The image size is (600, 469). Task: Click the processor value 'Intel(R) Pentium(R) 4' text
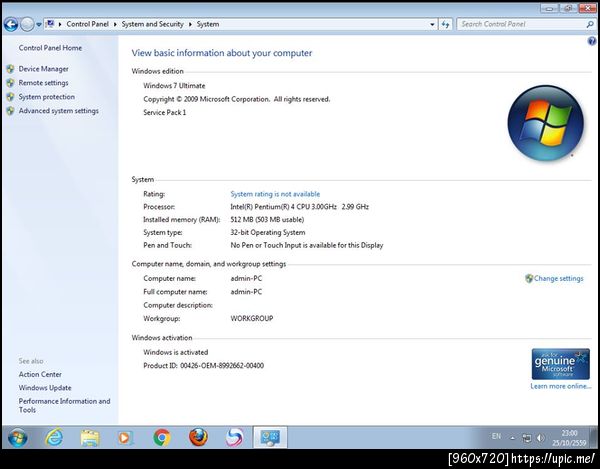point(300,207)
